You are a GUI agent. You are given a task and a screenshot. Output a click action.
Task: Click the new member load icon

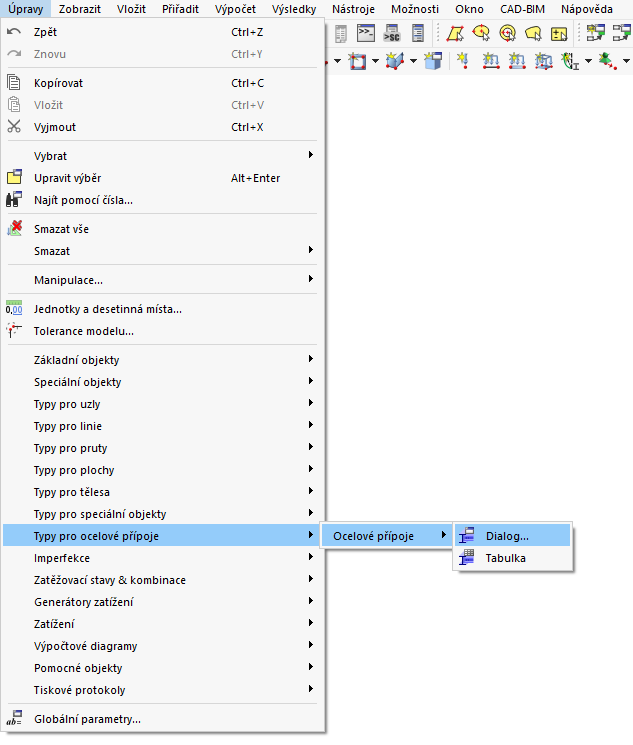[x=517, y=61]
